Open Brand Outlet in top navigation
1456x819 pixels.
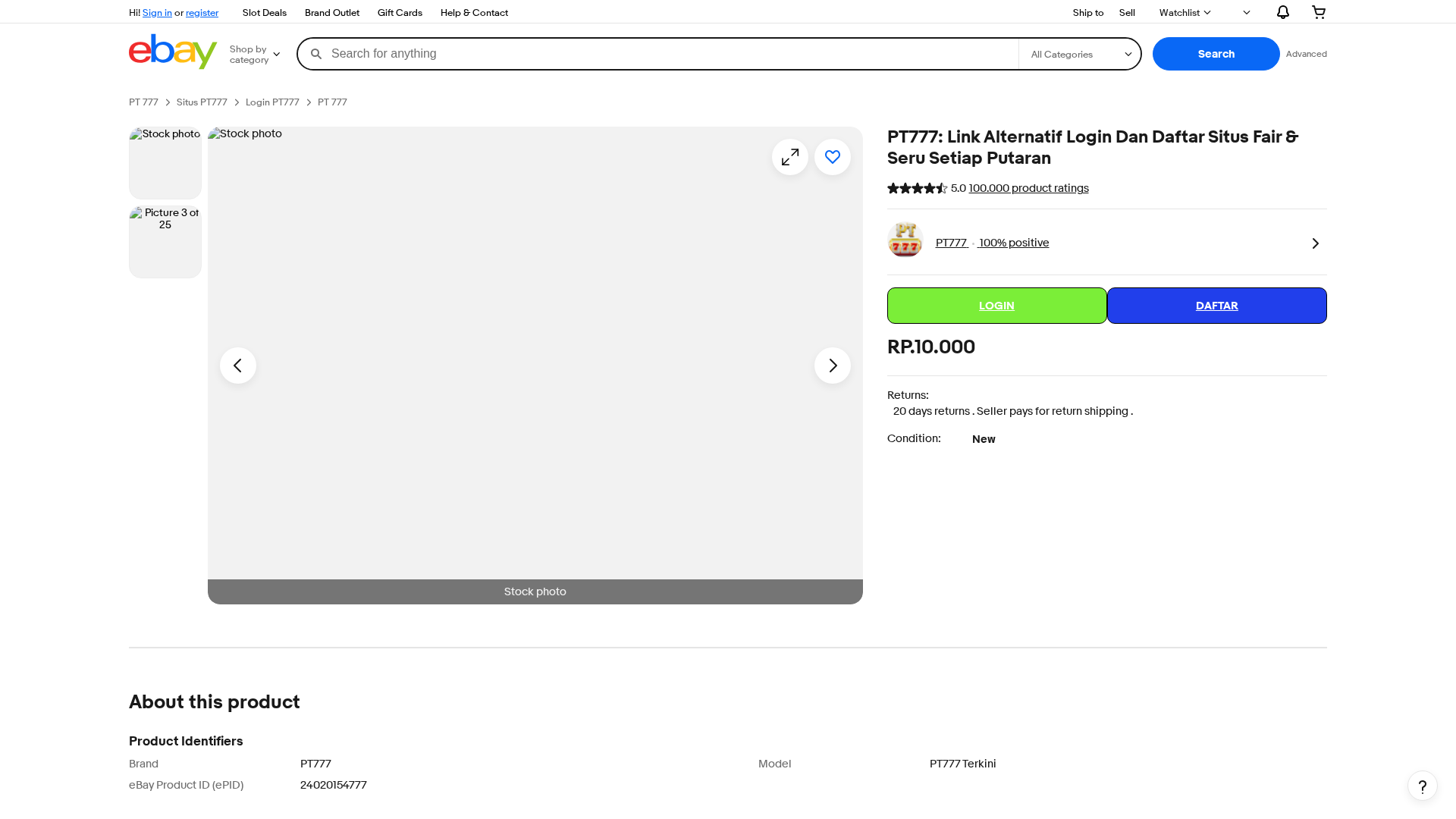(332, 13)
